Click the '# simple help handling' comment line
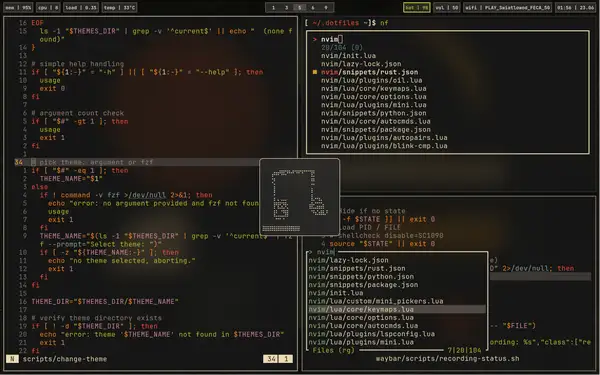 pyautogui.click(x=78, y=64)
